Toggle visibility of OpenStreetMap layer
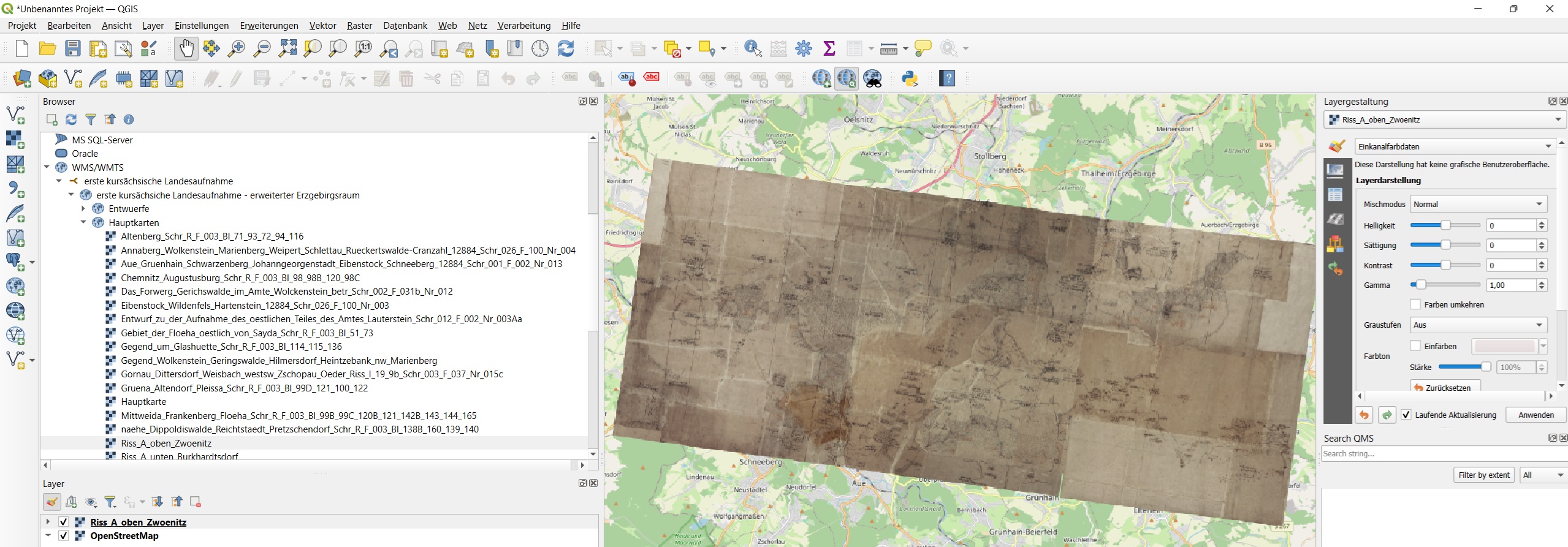1568x547 pixels. pos(63,535)
